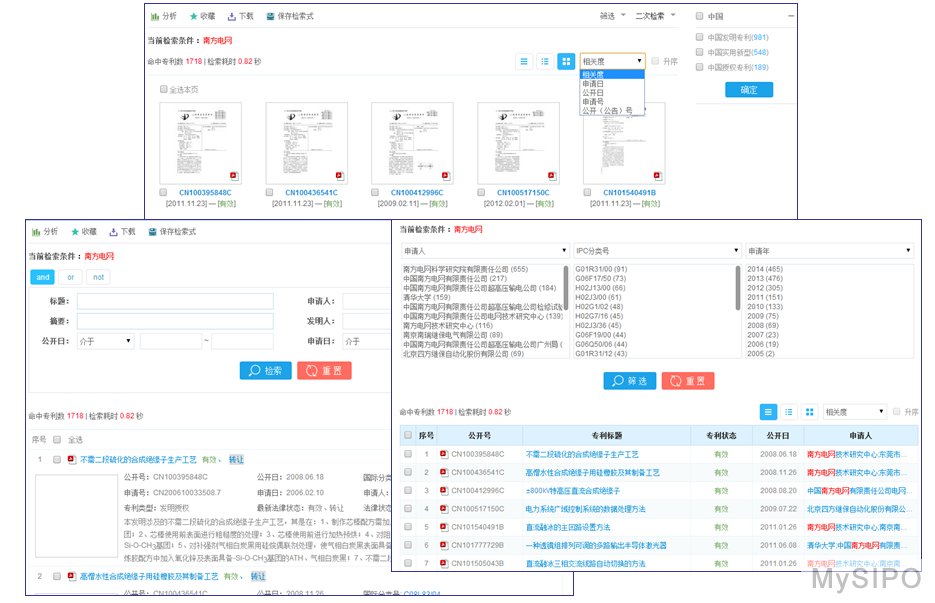Switch to detailed list view in top window
The height and width of the screenshot is (603, 935).
524,61
